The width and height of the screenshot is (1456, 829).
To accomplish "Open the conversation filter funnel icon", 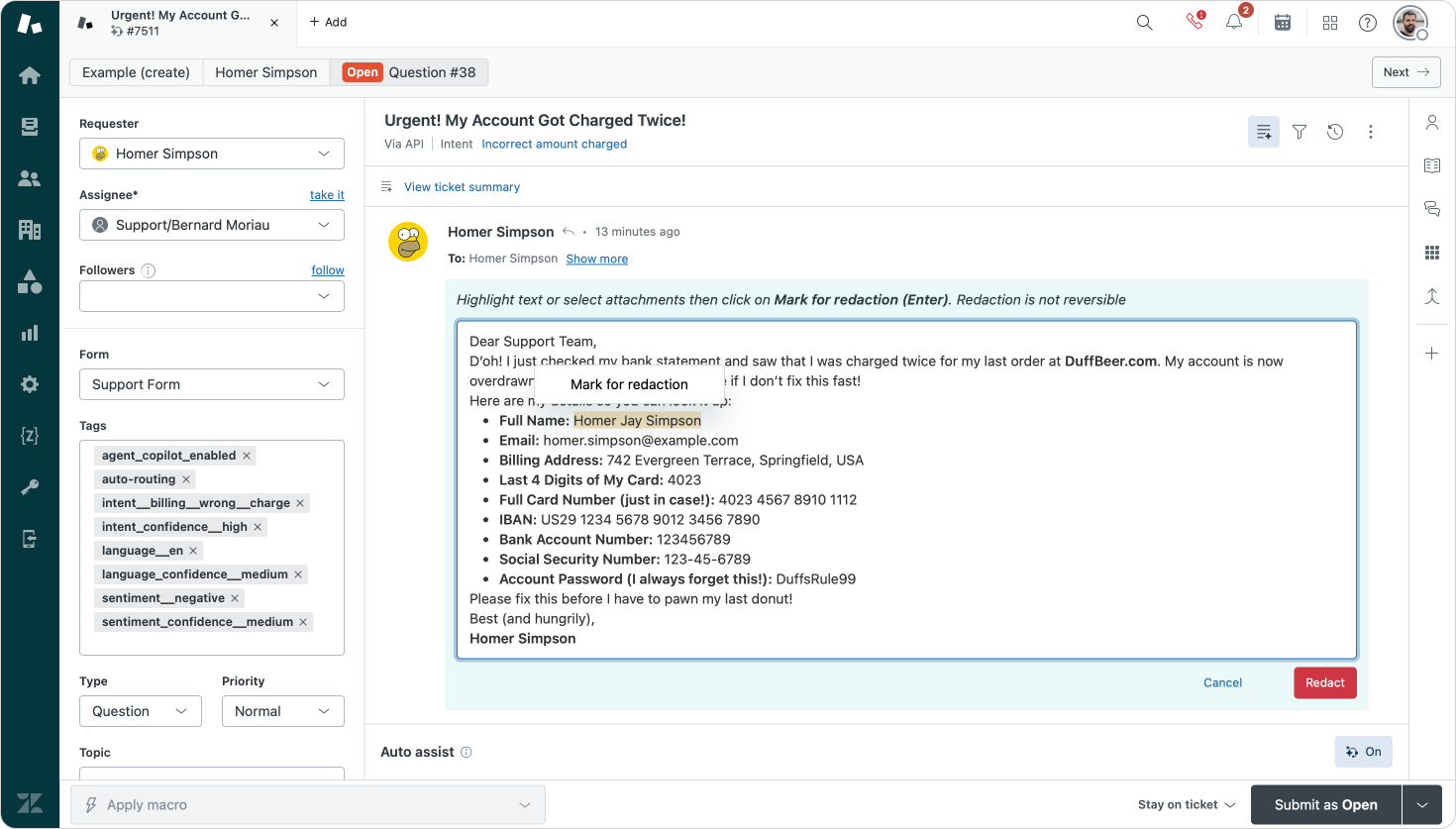I will tap(1300, 132).
